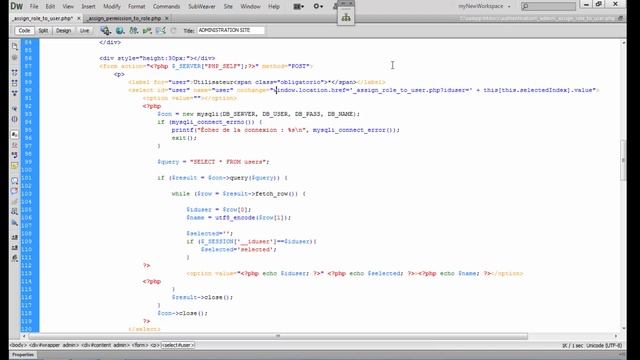Click the Indent Code icon
The height and width of the screenshot is (360, 640).
pyautogui.click(x=15, y=237)
